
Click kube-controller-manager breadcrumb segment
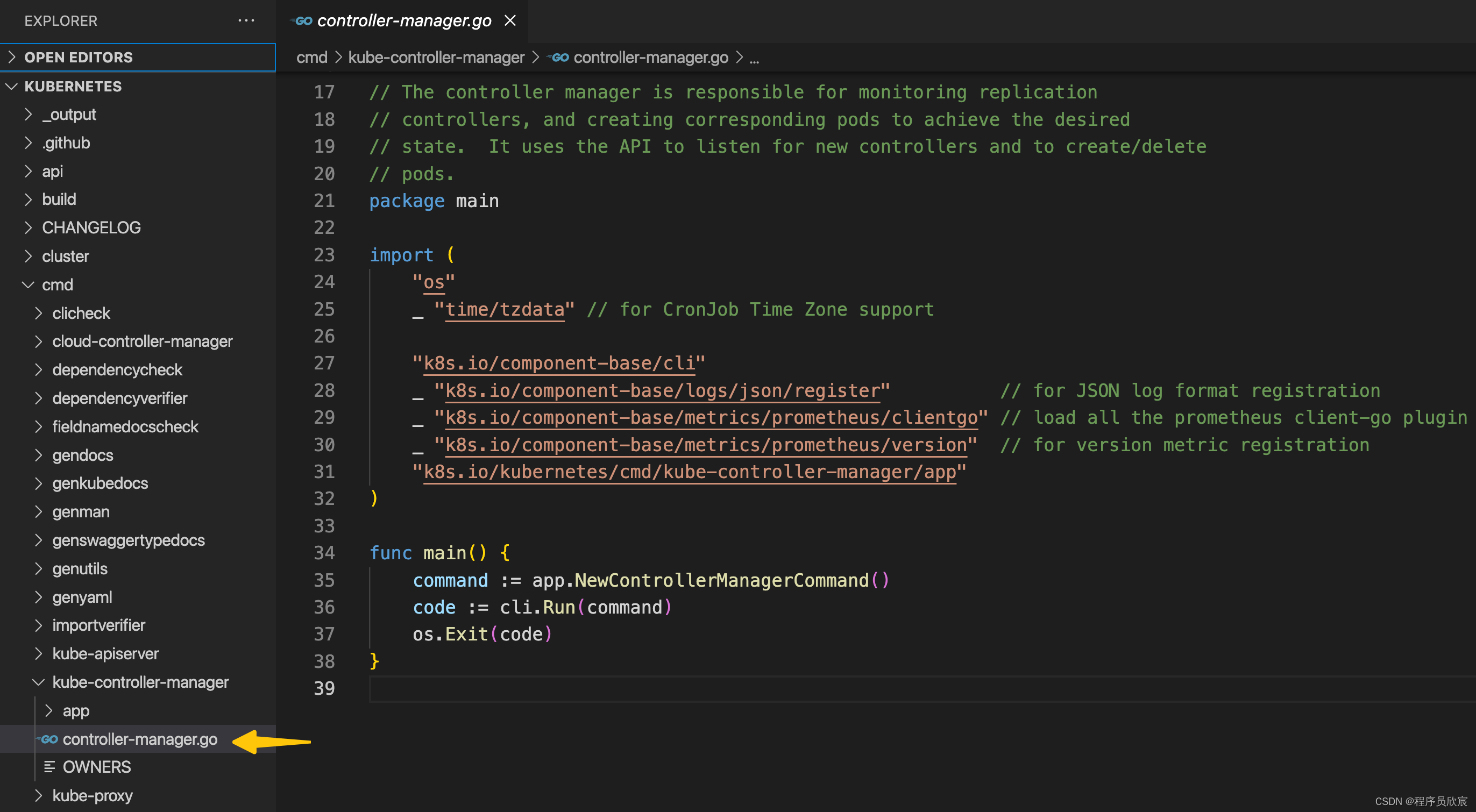coord(436,57)
